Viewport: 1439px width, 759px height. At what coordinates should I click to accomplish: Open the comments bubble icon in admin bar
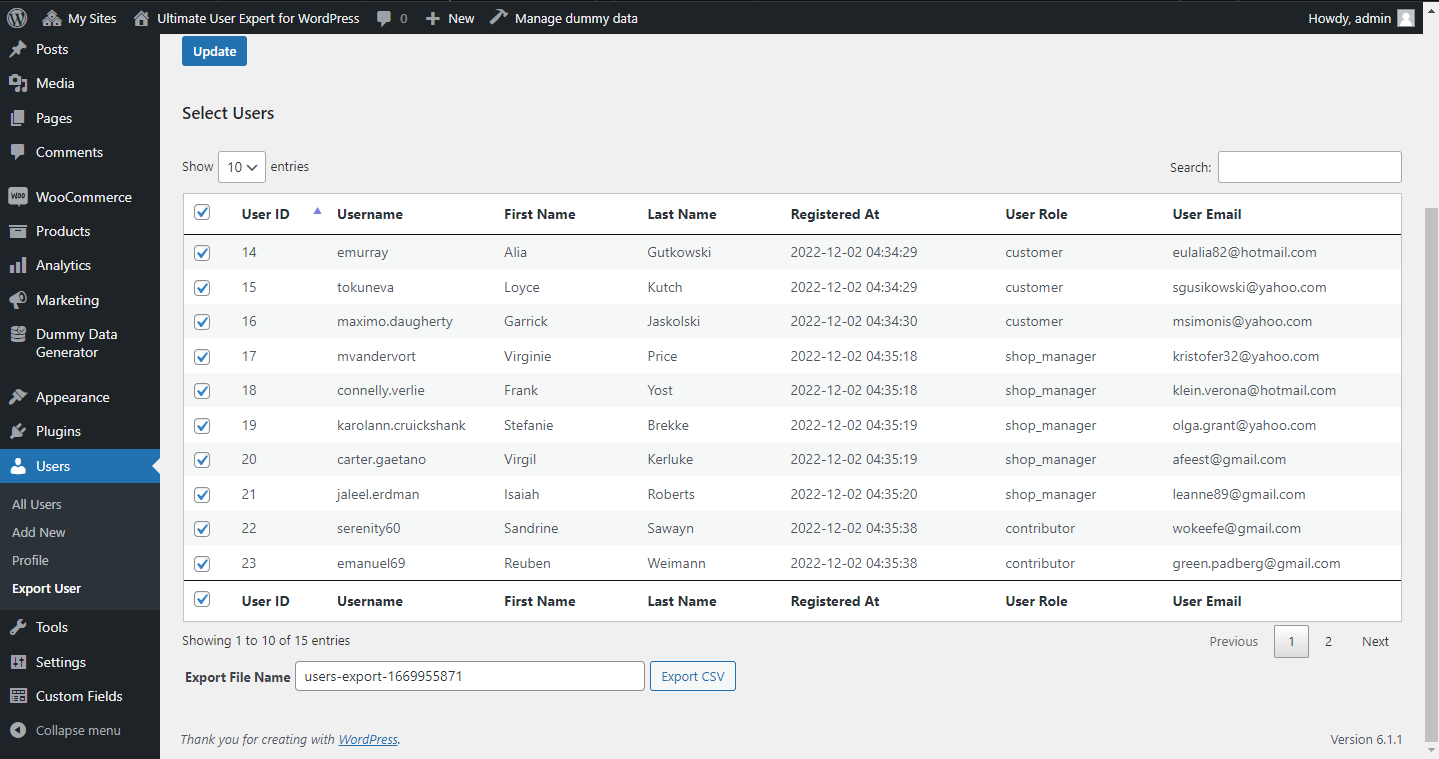[x=385, y=18]
